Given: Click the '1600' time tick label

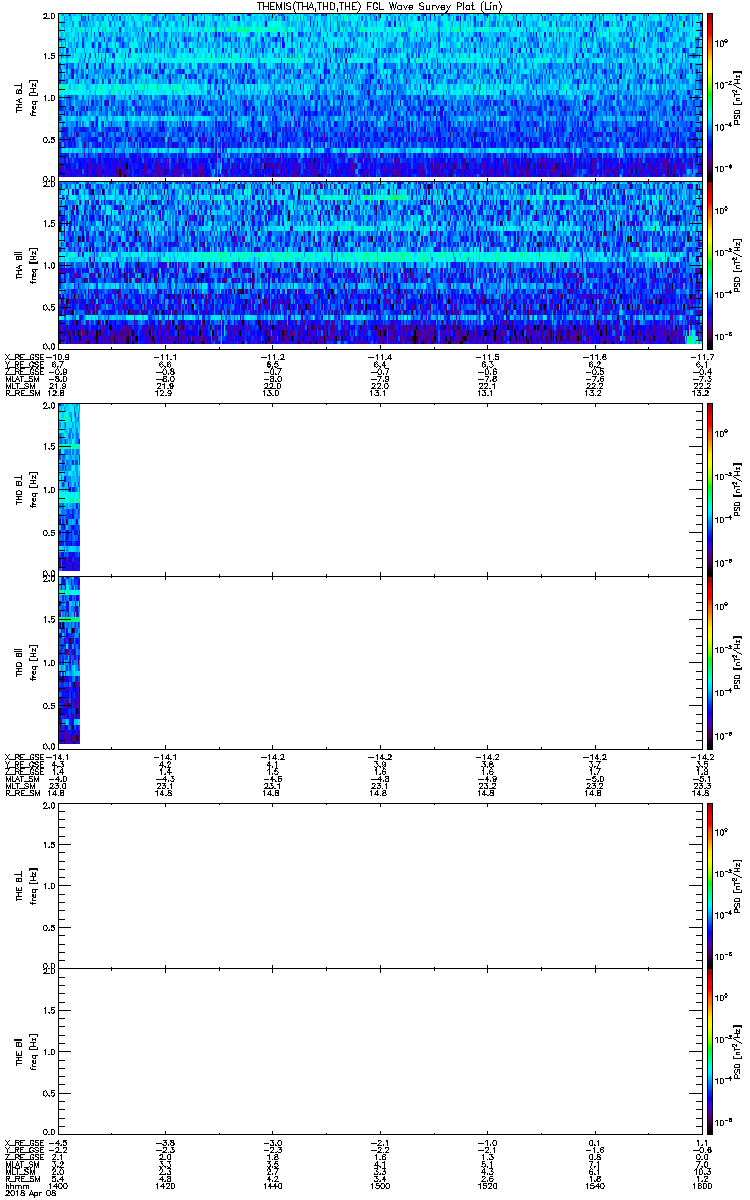Looking at the screenshot, I should click(x=700, y=1184).
